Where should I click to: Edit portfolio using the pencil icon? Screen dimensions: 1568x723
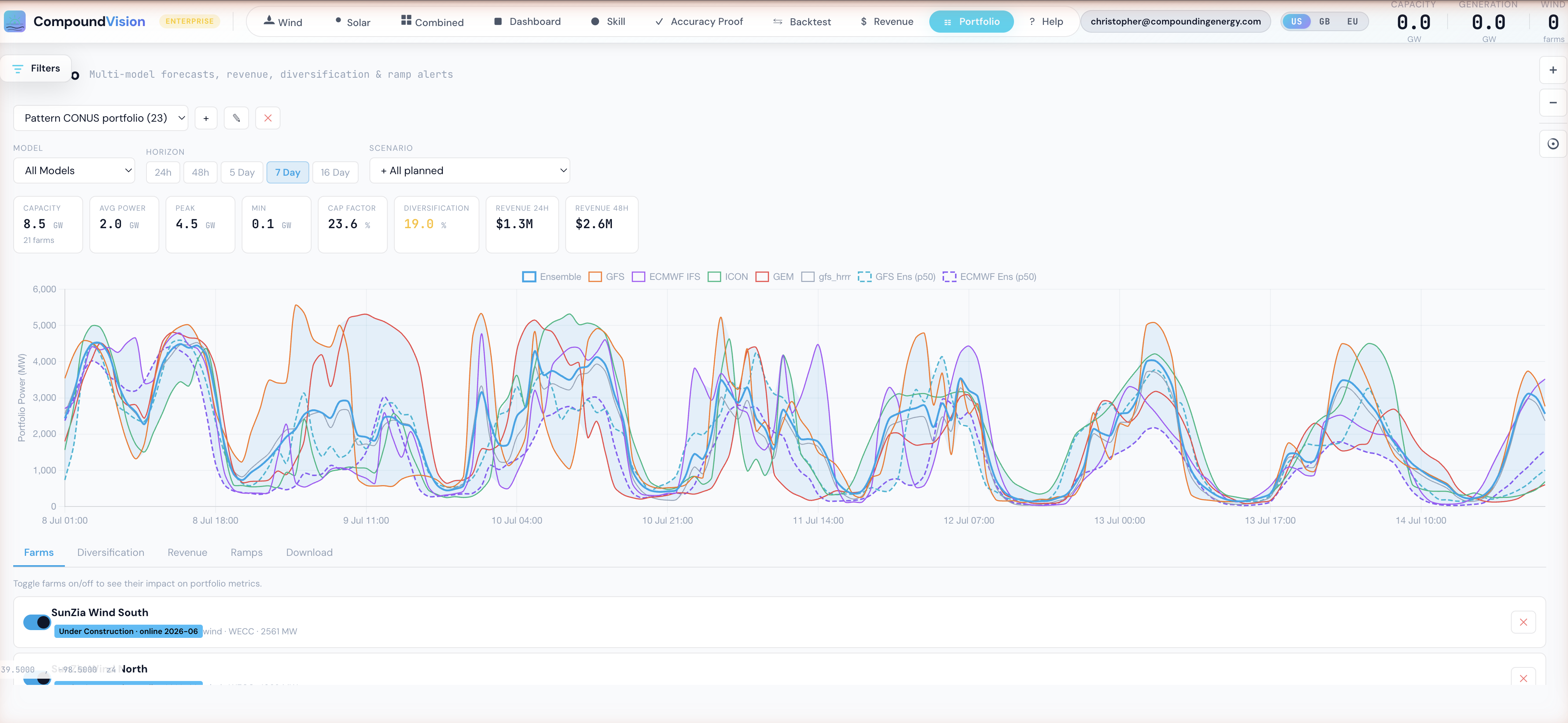(x=236, y=118)
